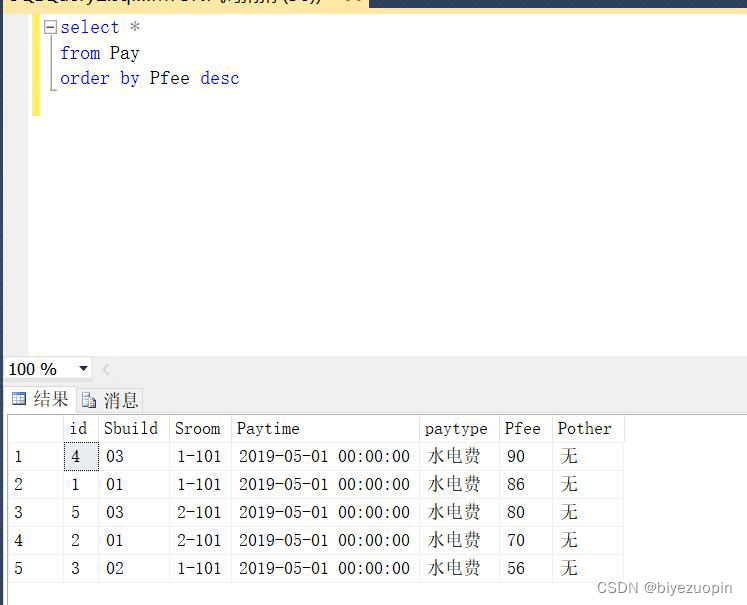The height and width of the screenshot is (605, 747).
Task: Click the Pfee cell with value 56
Action: click(x=526, y=568)
